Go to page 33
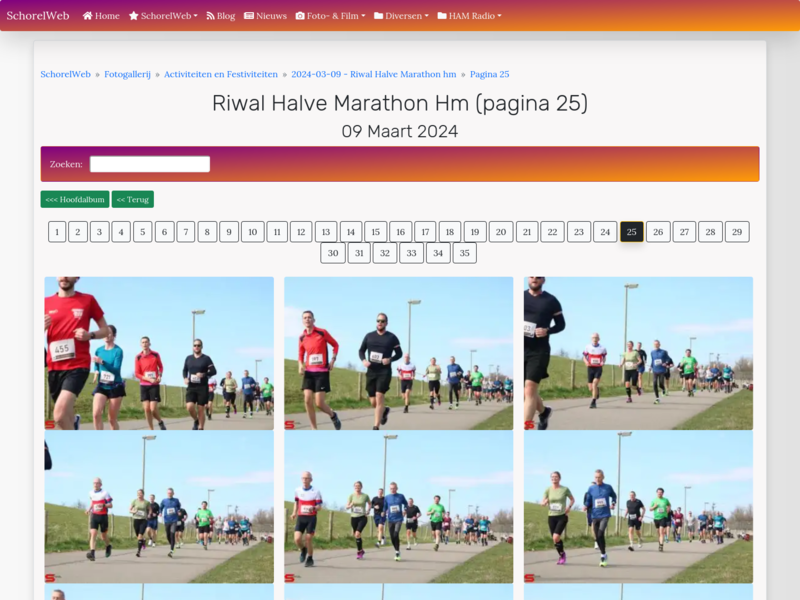The width and height of the screenshot is (800, 600). click(x=412, y=253)
